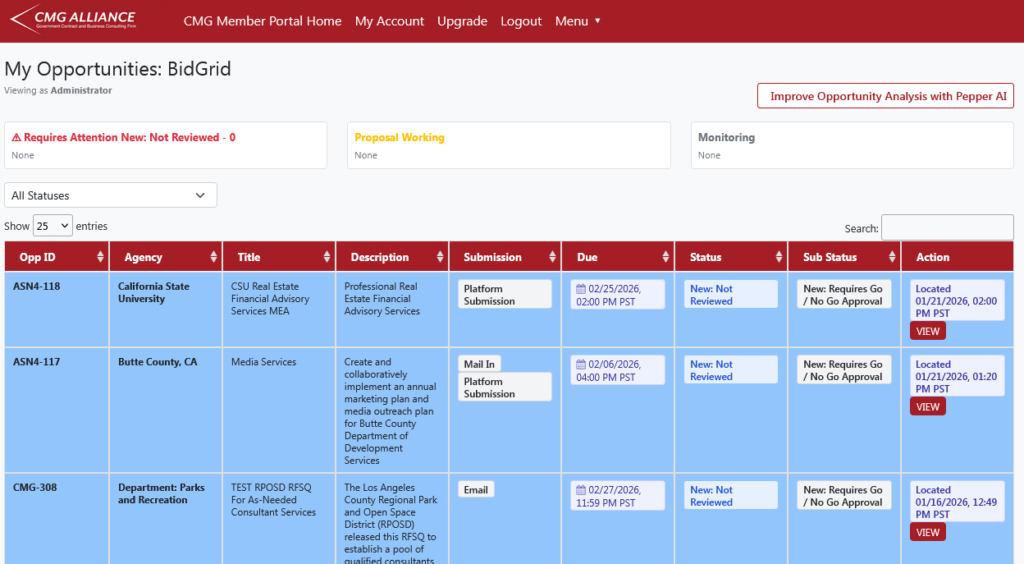Click Logout link in header
Screen dimensions: 1024x564
[x=521, y=21]
